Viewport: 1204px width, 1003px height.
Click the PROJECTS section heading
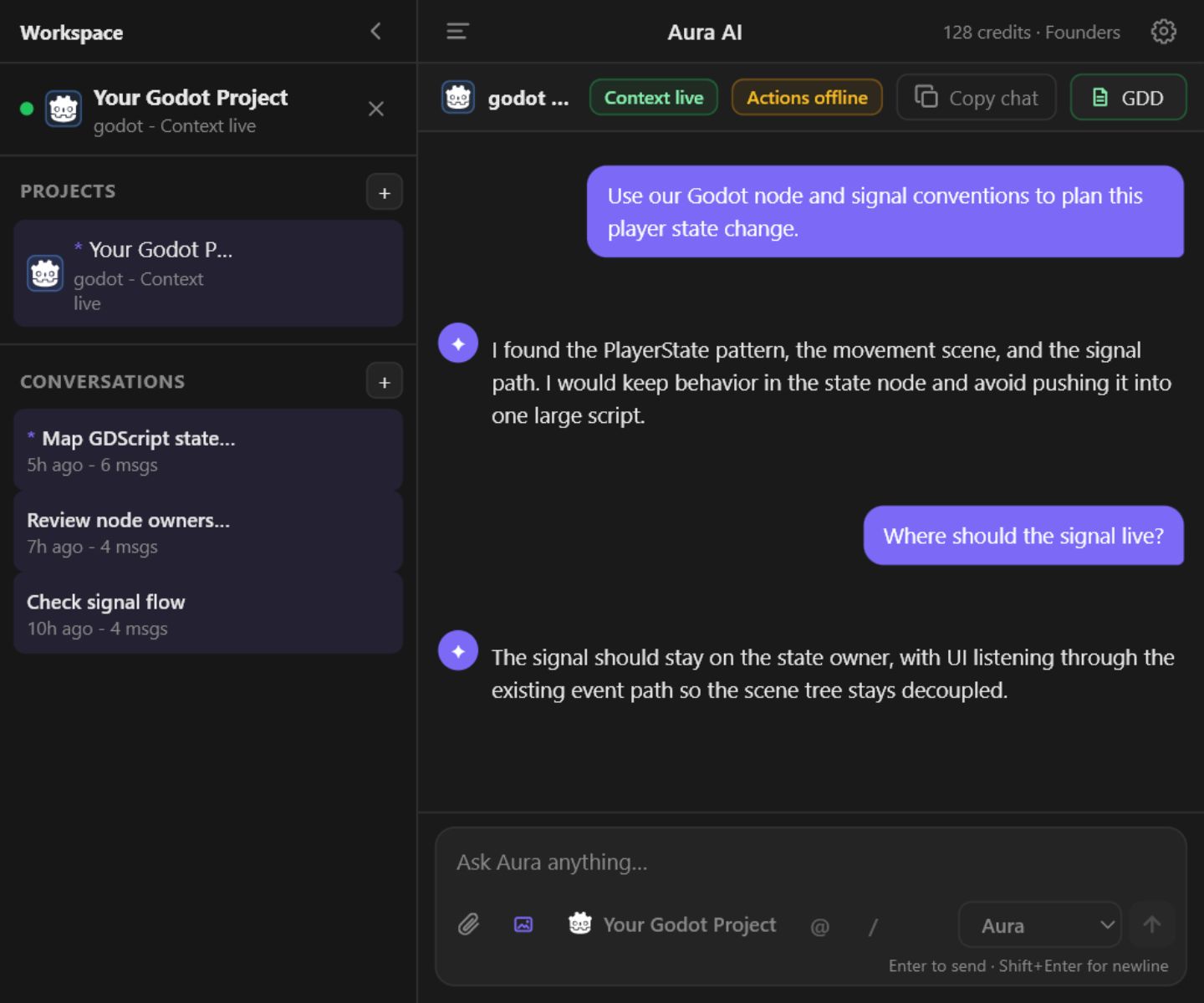68,191
